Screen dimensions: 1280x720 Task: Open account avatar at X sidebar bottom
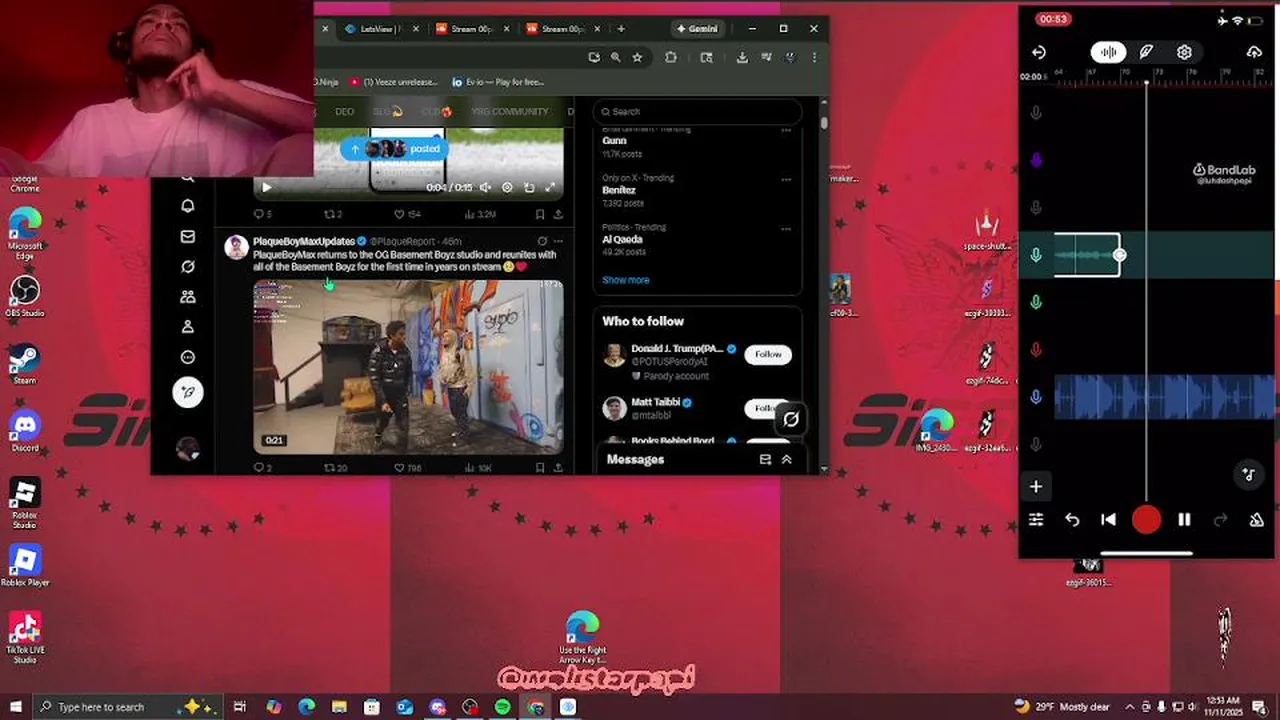click(x=187, y=449)
